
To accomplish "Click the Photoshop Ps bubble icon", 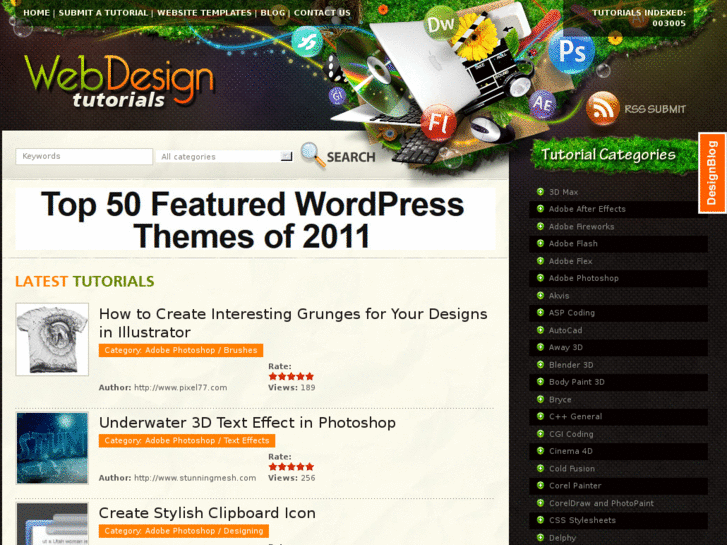I will [x=571, y=51].
